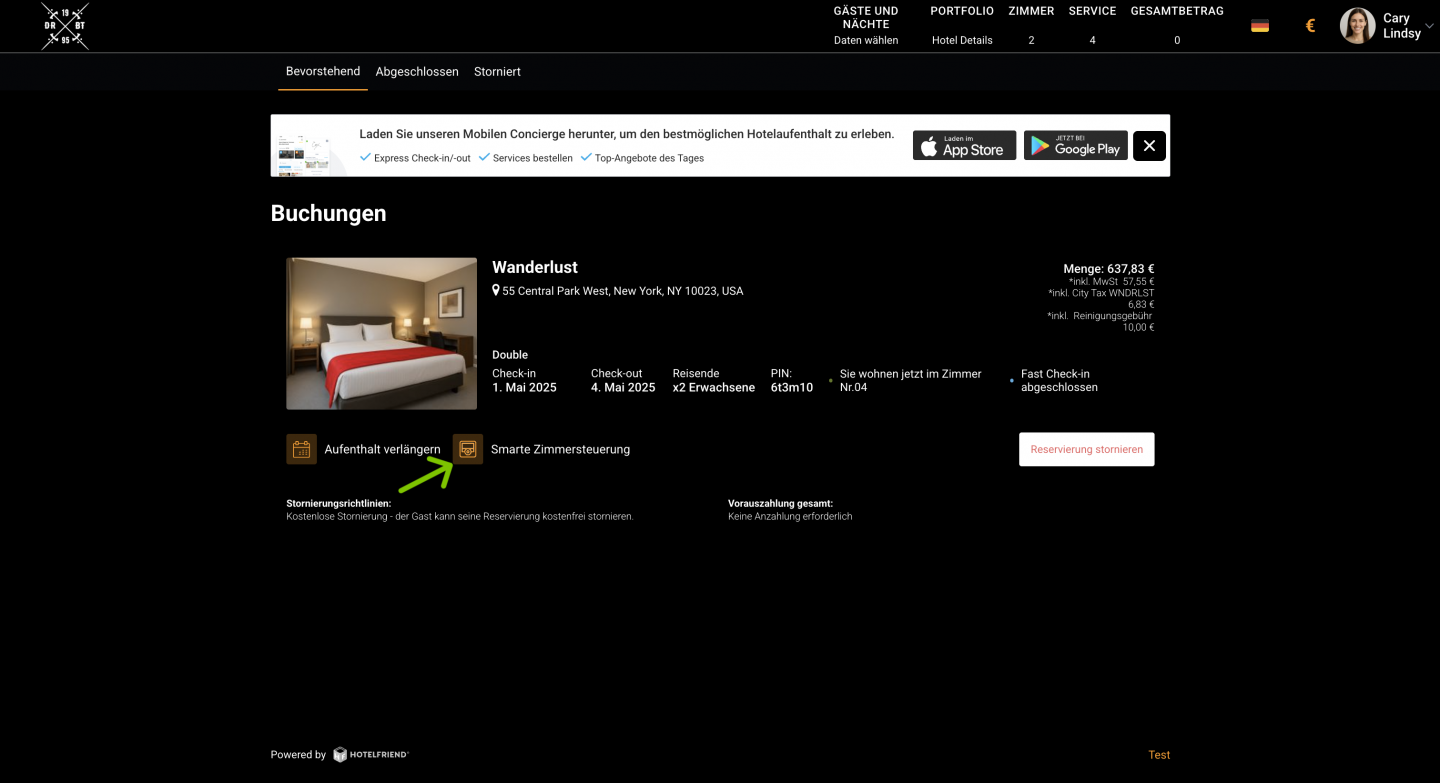Click the map pin by hotel address
This screenshot has width=1440, height=783.
coord(496,291)
